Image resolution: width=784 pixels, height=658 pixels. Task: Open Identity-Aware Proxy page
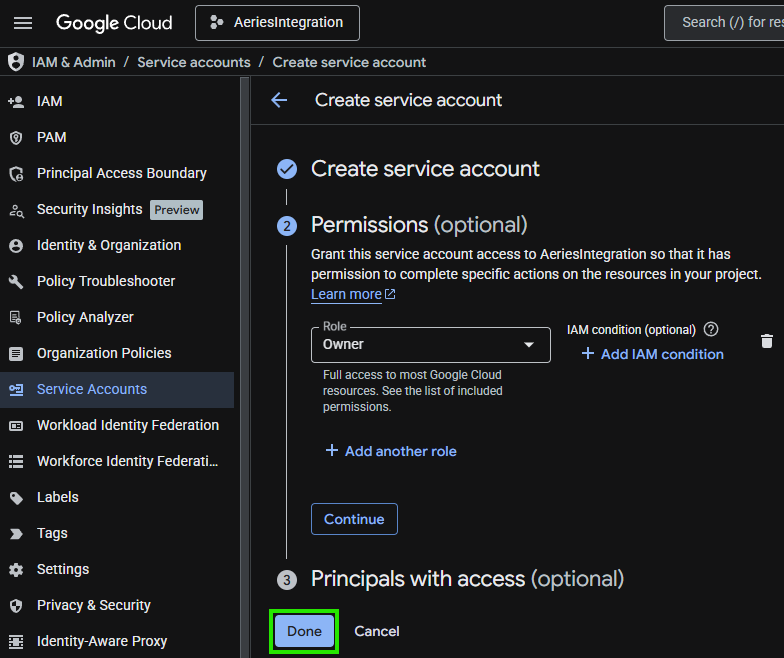tap(117, 641)
